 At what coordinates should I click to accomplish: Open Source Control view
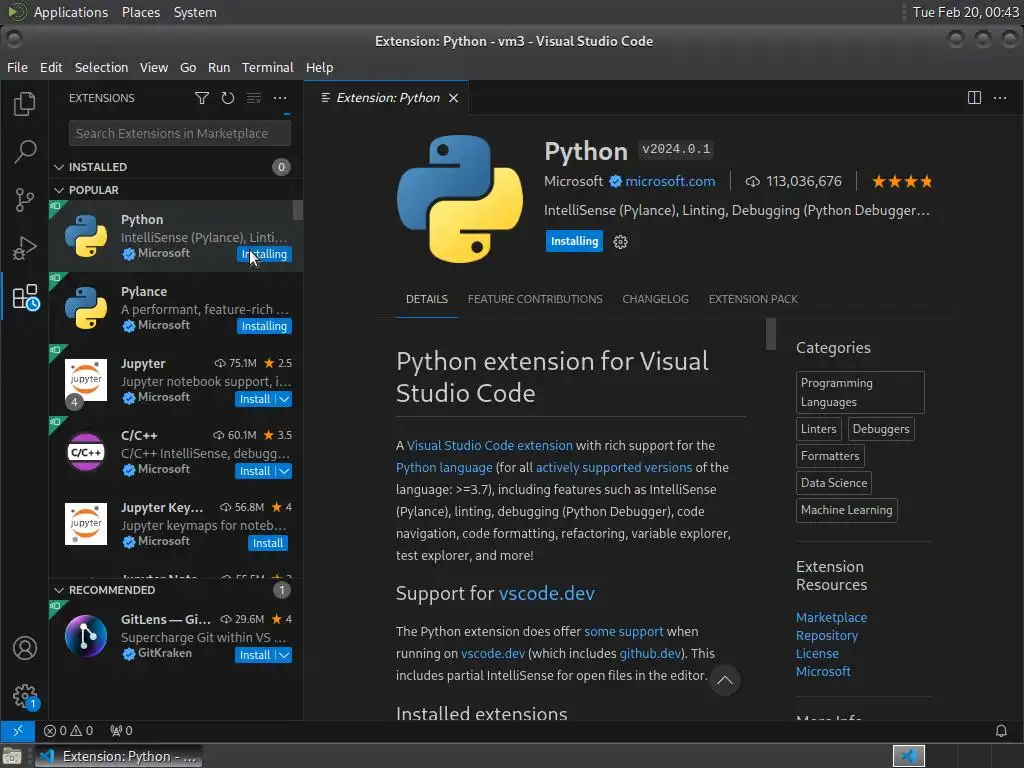pyautogui.click(x=25, y=199)
